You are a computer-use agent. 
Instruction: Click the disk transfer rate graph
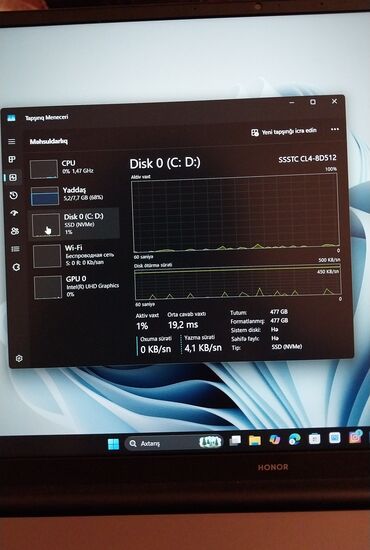pyautogui.click(x=238, y=282)
